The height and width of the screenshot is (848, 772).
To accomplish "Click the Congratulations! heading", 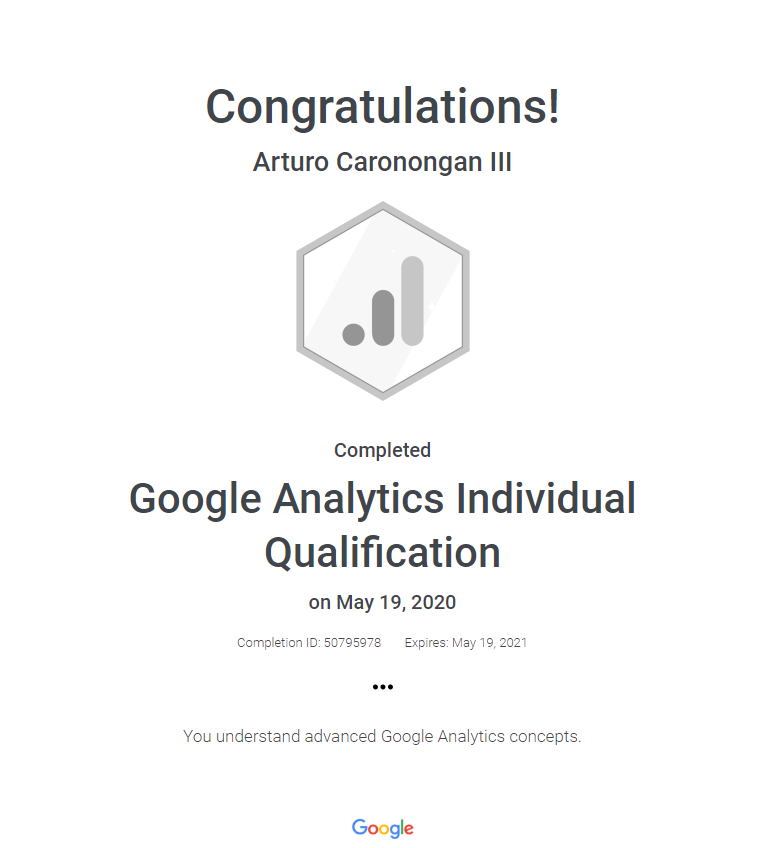I will (383, 107).
